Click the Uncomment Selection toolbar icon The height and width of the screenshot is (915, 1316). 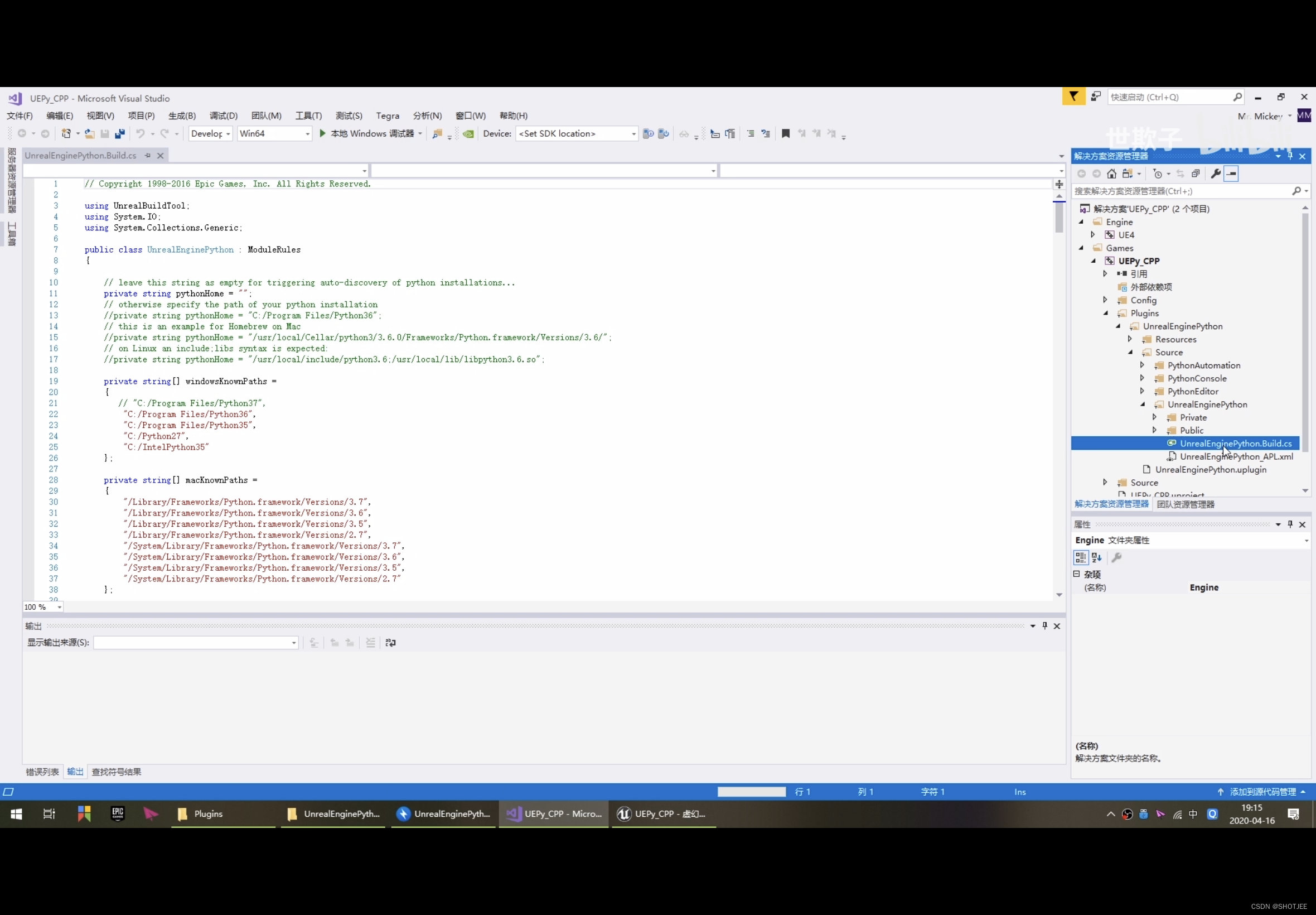point(766,133)
